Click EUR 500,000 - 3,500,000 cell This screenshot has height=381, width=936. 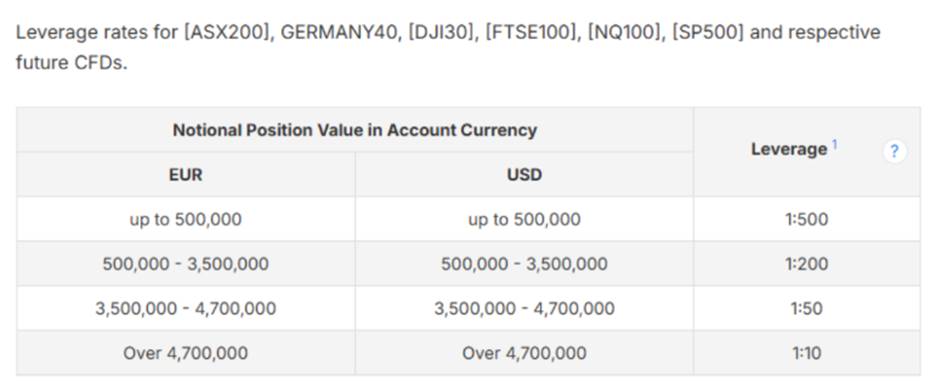pos(186,263)
